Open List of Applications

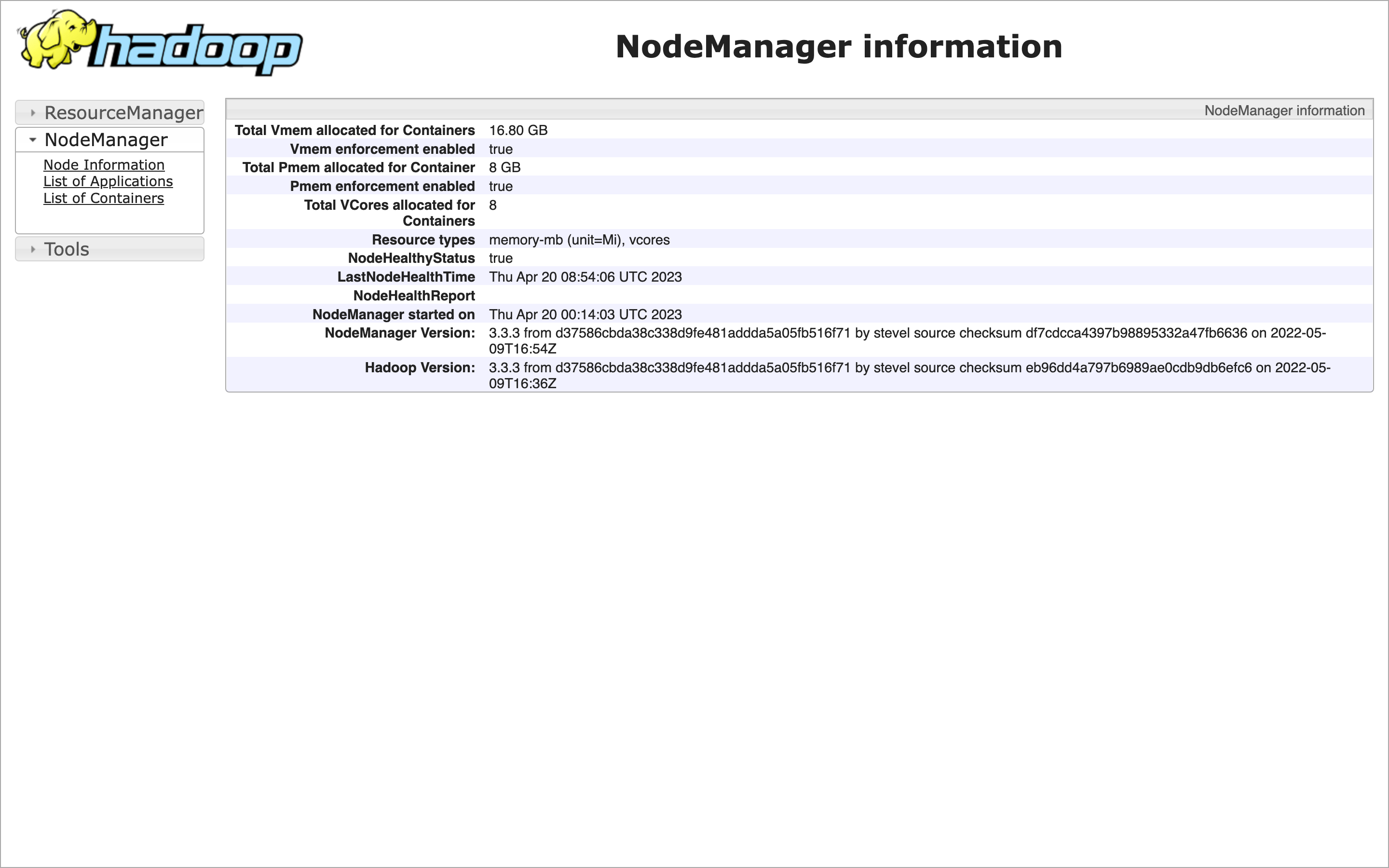click(x=108, y=181)
